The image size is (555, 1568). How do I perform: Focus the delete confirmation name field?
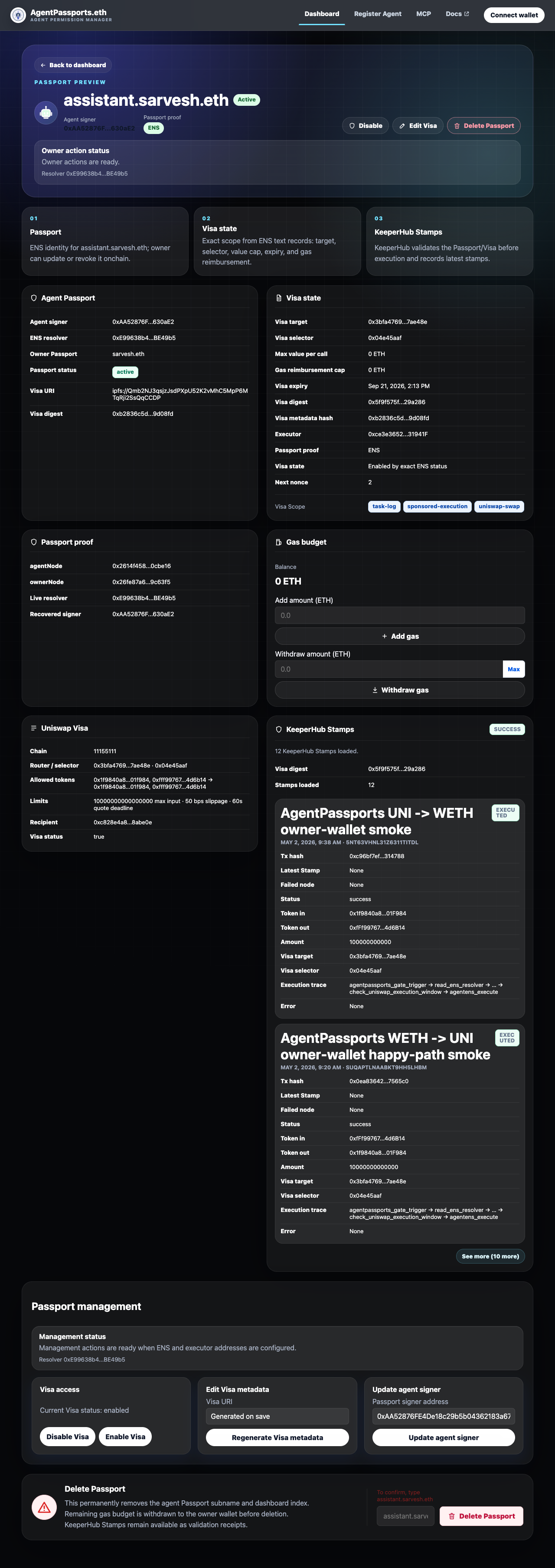(406, 1516)
